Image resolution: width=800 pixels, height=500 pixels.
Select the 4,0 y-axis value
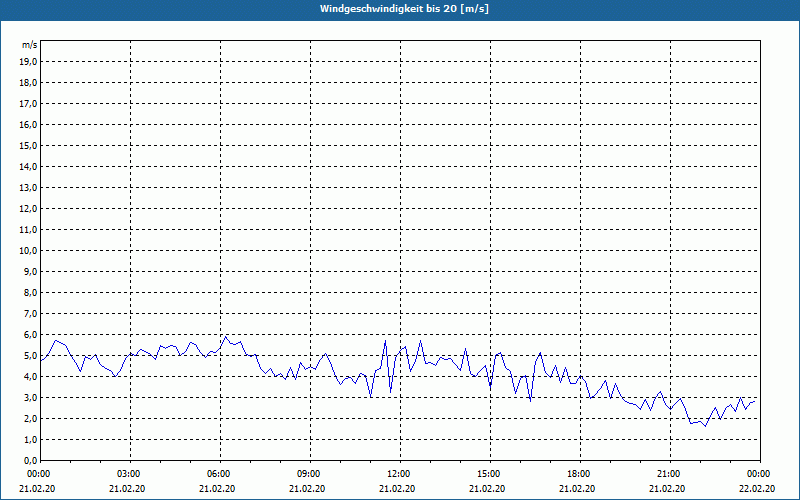click(x=30, y=377)
